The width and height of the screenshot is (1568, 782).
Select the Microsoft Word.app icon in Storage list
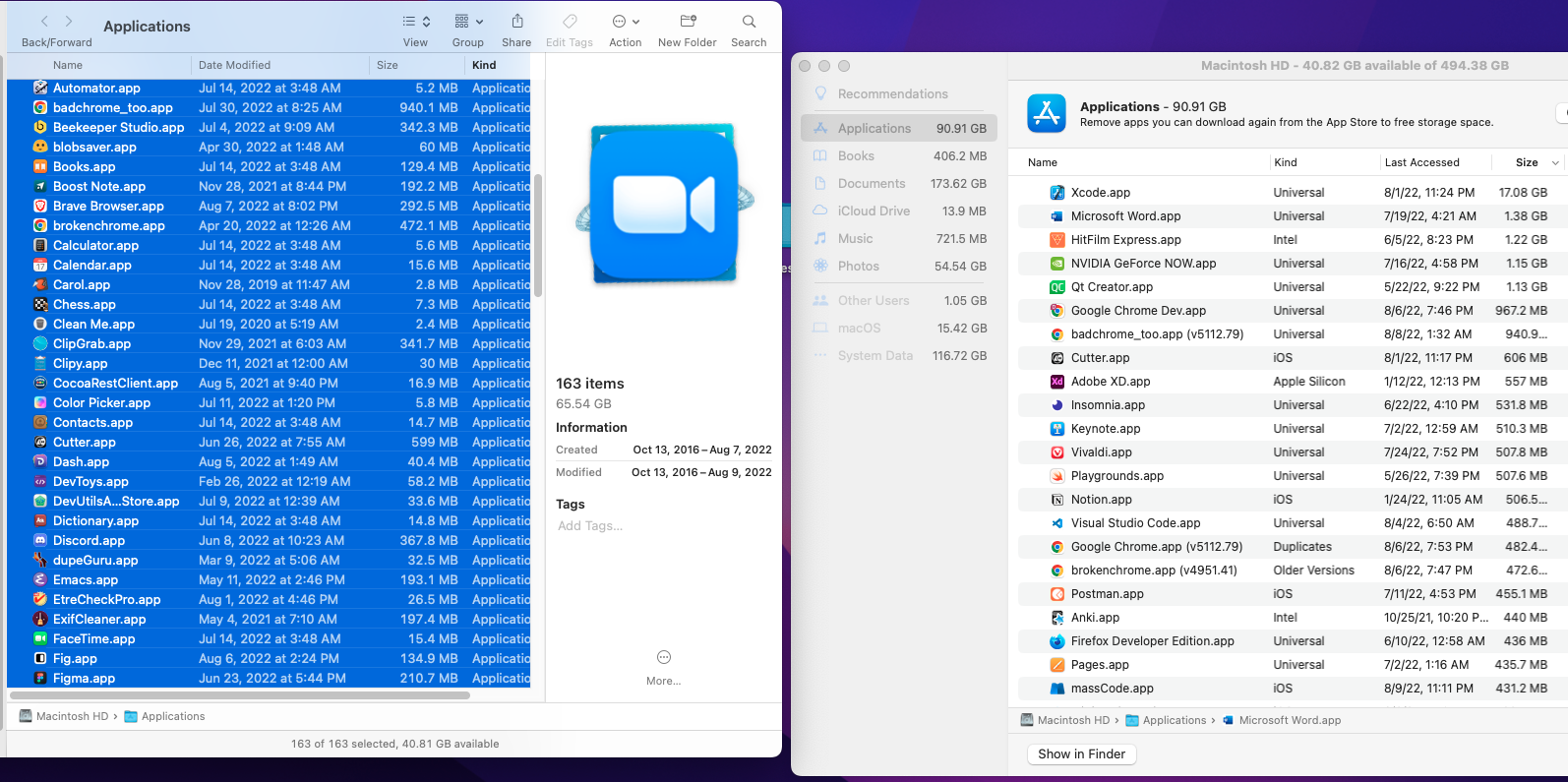(1057, 216)
